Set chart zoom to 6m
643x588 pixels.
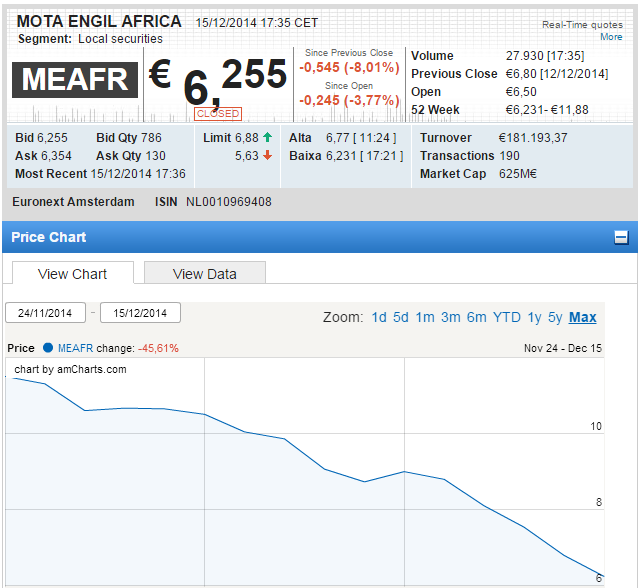coord(477,317)
